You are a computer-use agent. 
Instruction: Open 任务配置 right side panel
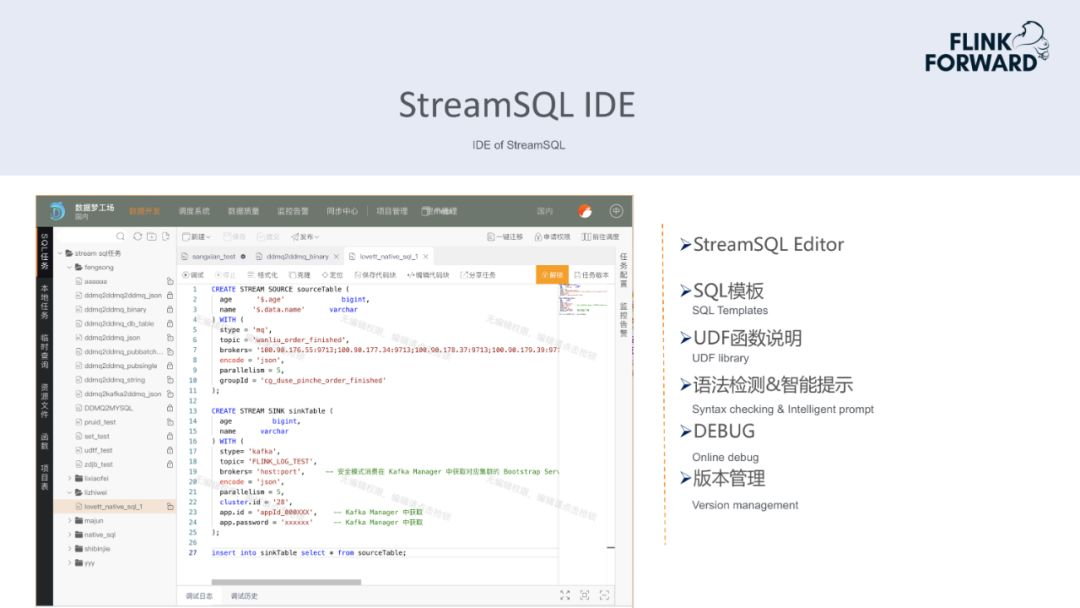(623, 269)
